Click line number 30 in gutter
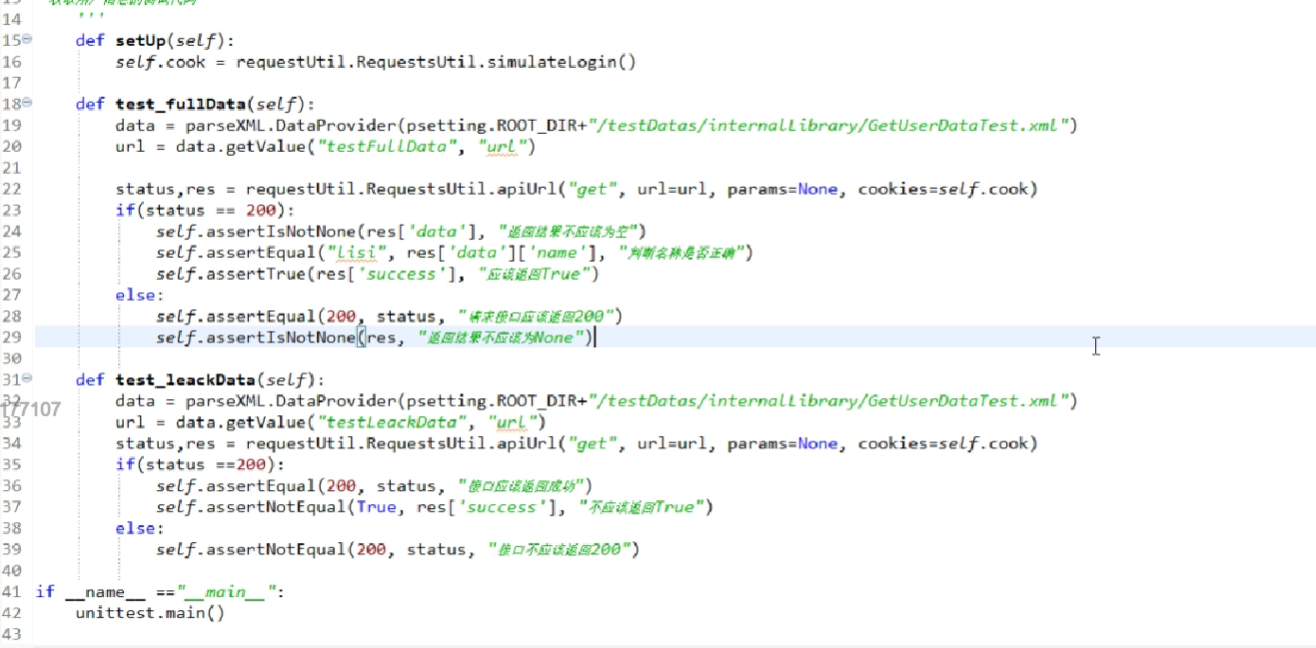 pyautogui.click(x=11, y=359)
